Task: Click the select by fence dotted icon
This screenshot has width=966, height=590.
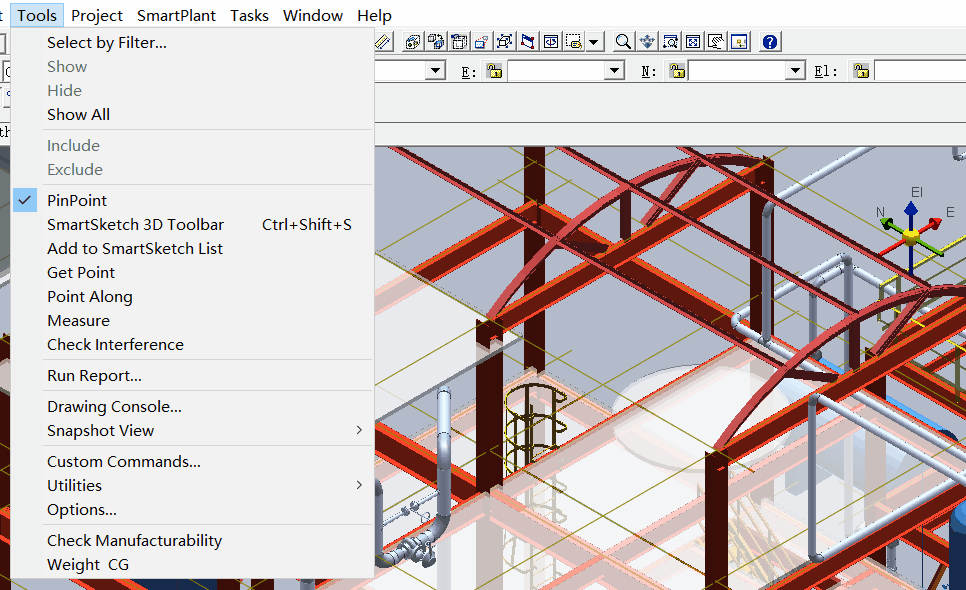Action: coord(574,42)
